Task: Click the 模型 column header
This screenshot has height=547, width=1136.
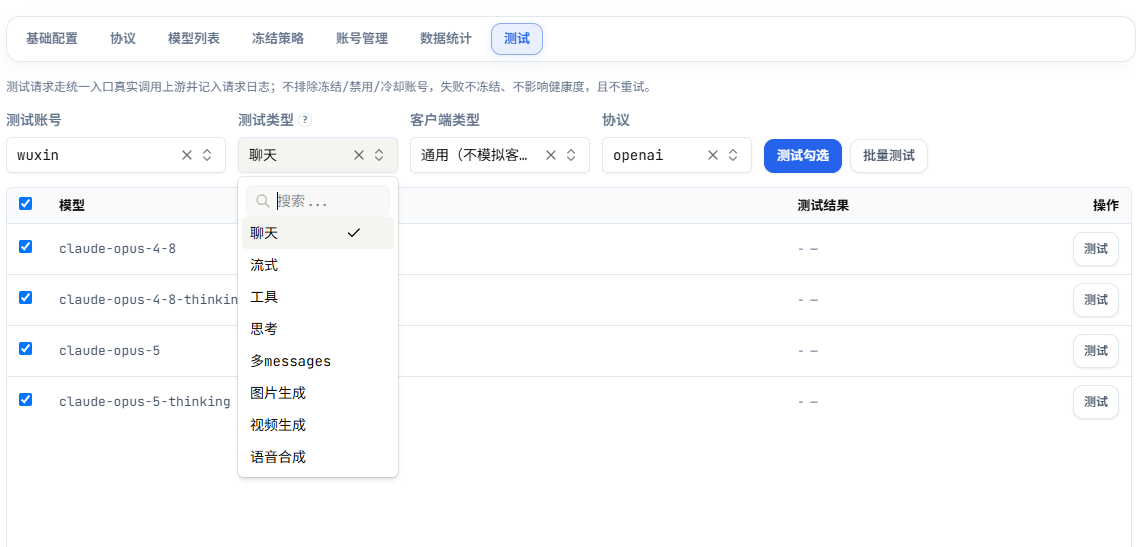Action: point(72,205)
